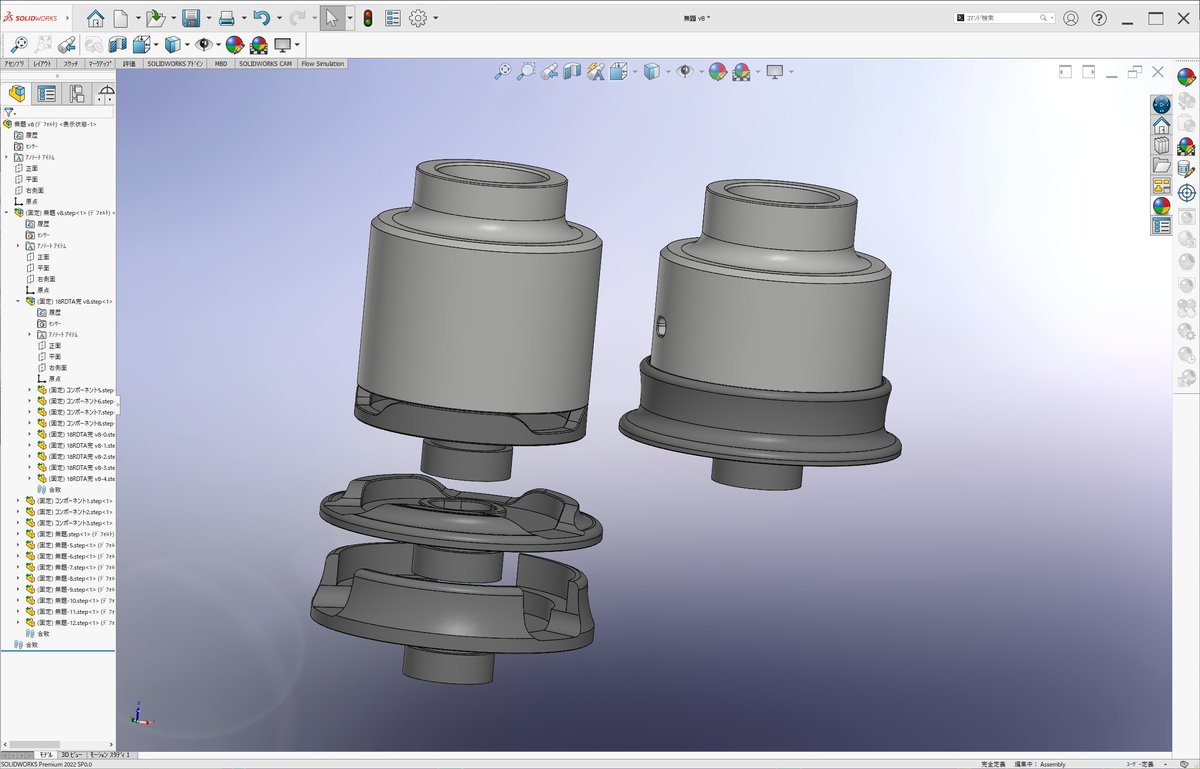This screenshot has height=769, width=1200.
Task: Open Appearances sphere icon in task pane
Action: click(1161, 206)
